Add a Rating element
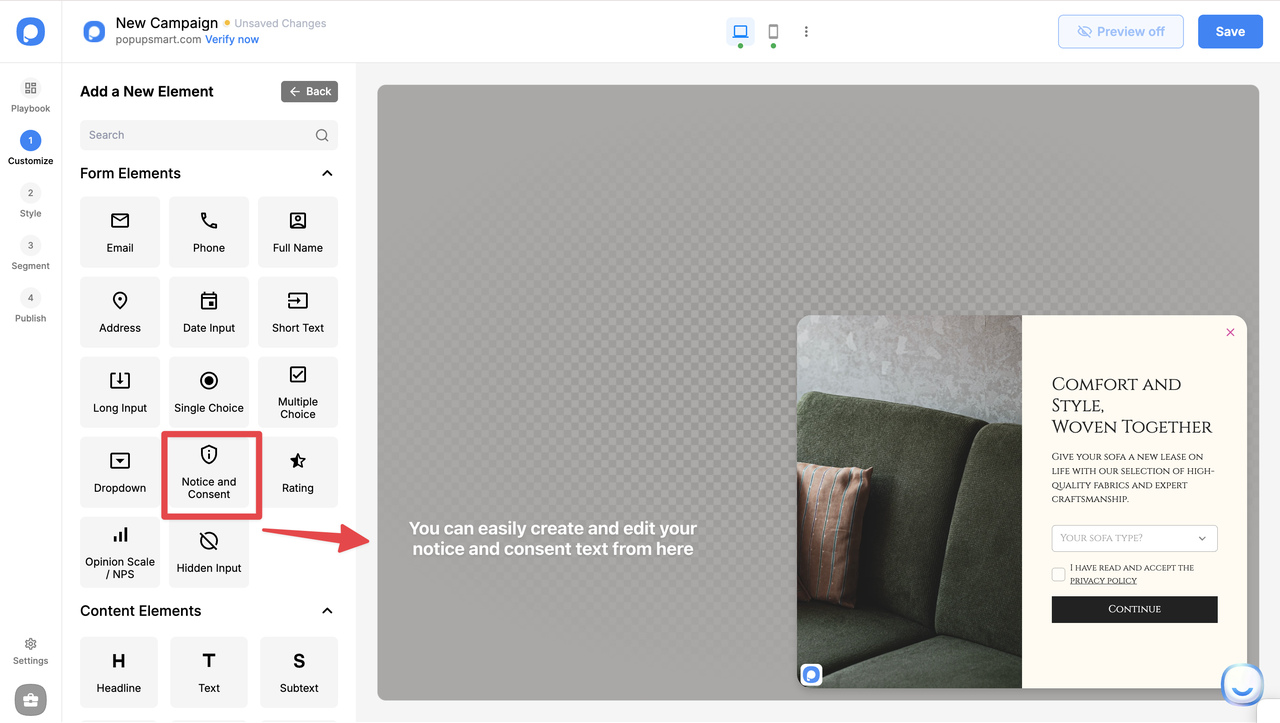The height and width of the screenshot is (723, 1280). tap(297, 472)
